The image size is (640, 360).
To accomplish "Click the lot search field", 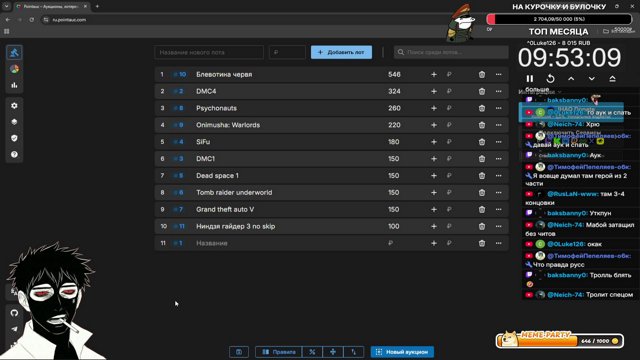I will (x=451, y=52).
